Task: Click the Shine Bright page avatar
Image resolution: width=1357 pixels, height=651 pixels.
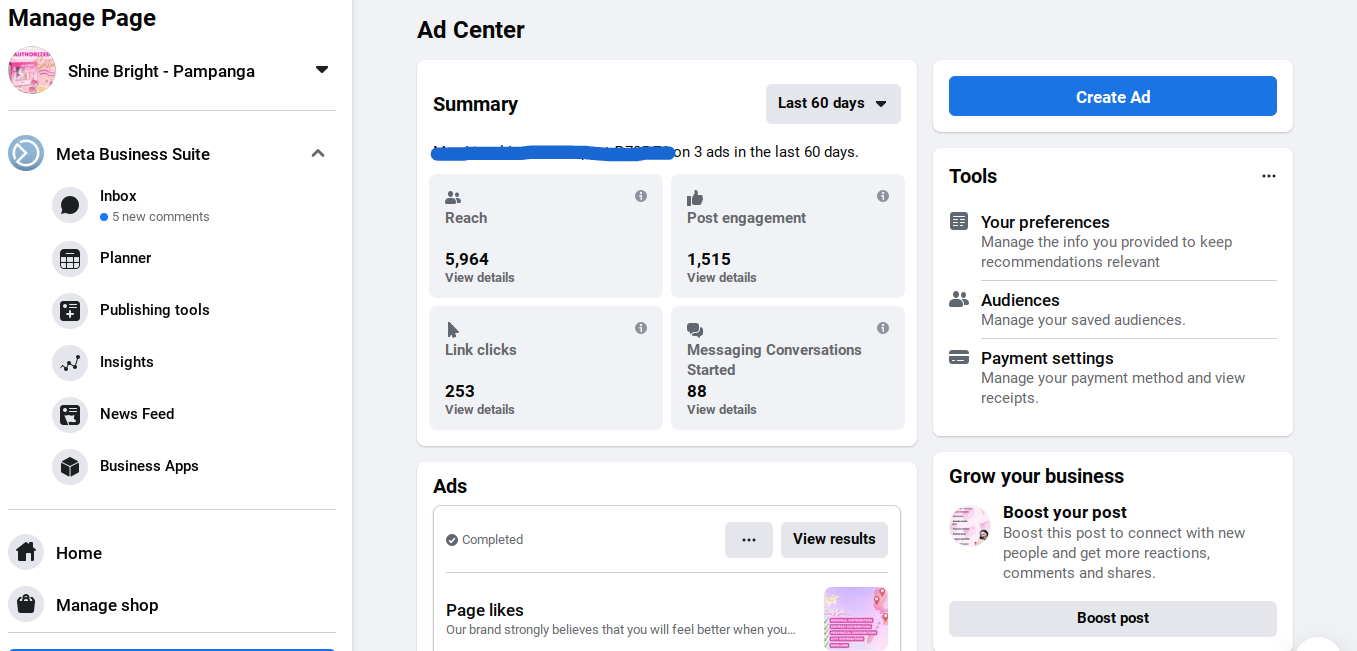Action: pyautogui.click(x=32, y=70)
